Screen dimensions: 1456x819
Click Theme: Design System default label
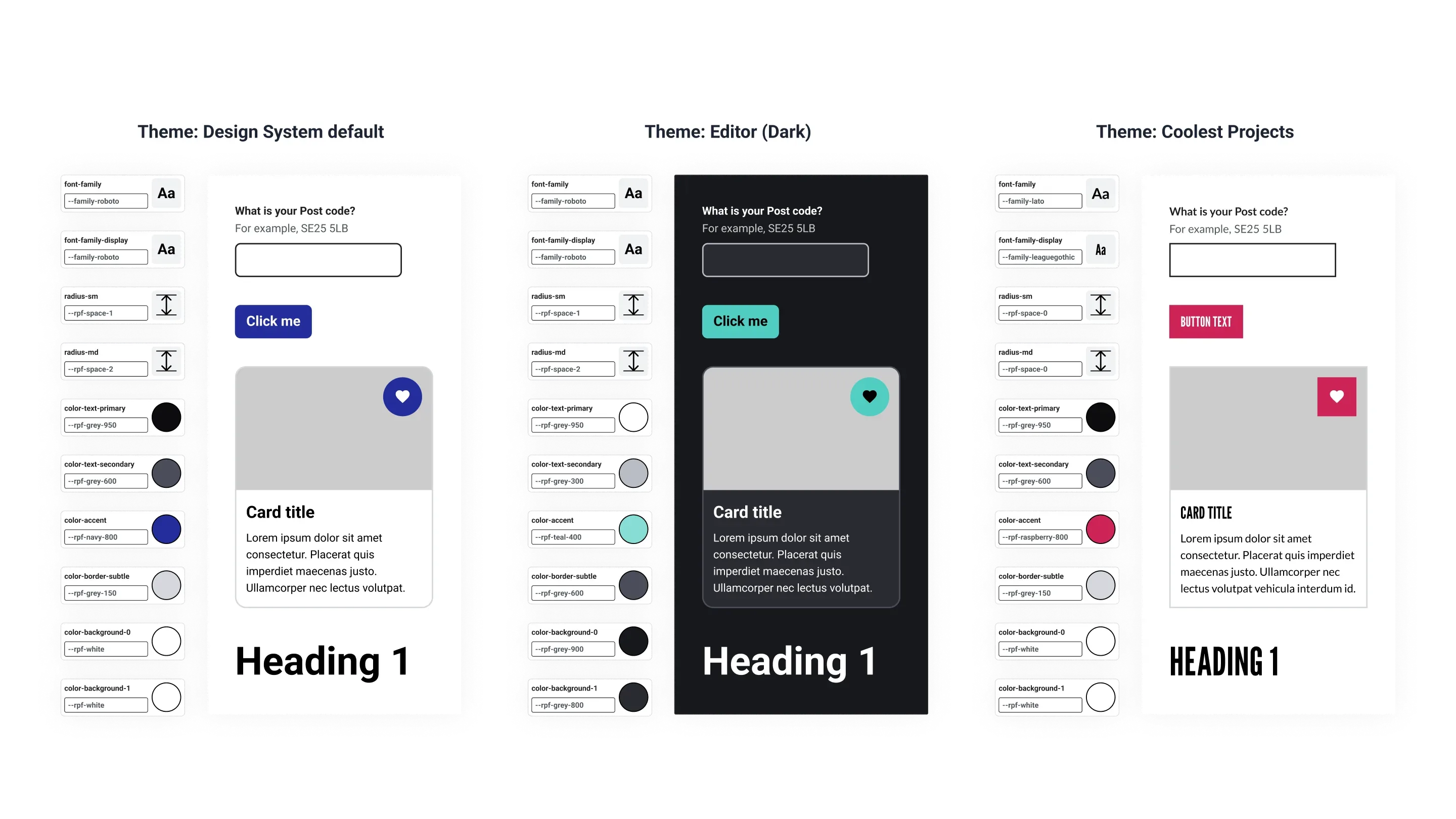point(261,131)
